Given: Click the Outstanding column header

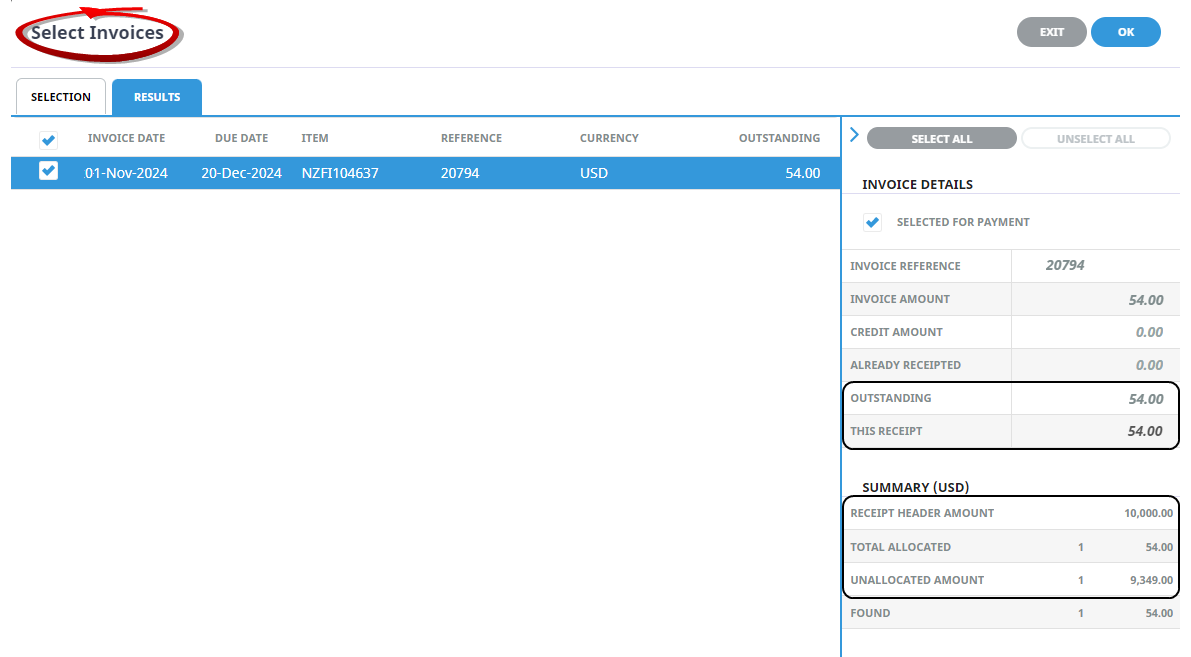Looking at the screenshot, I should [779, 138].
